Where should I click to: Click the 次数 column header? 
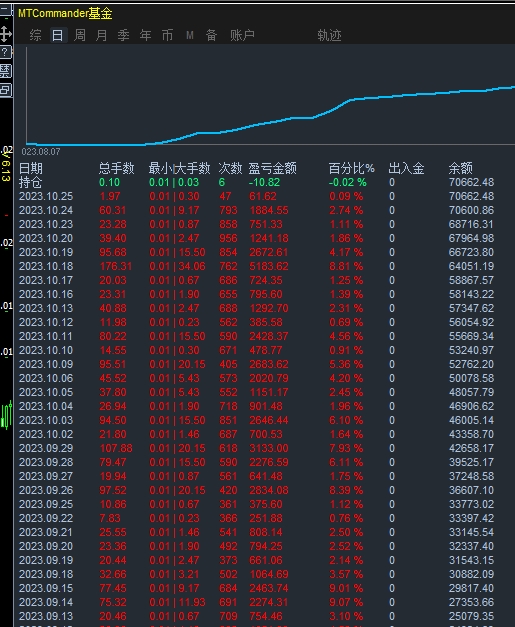pyautogui.click(x=230, y=168)
